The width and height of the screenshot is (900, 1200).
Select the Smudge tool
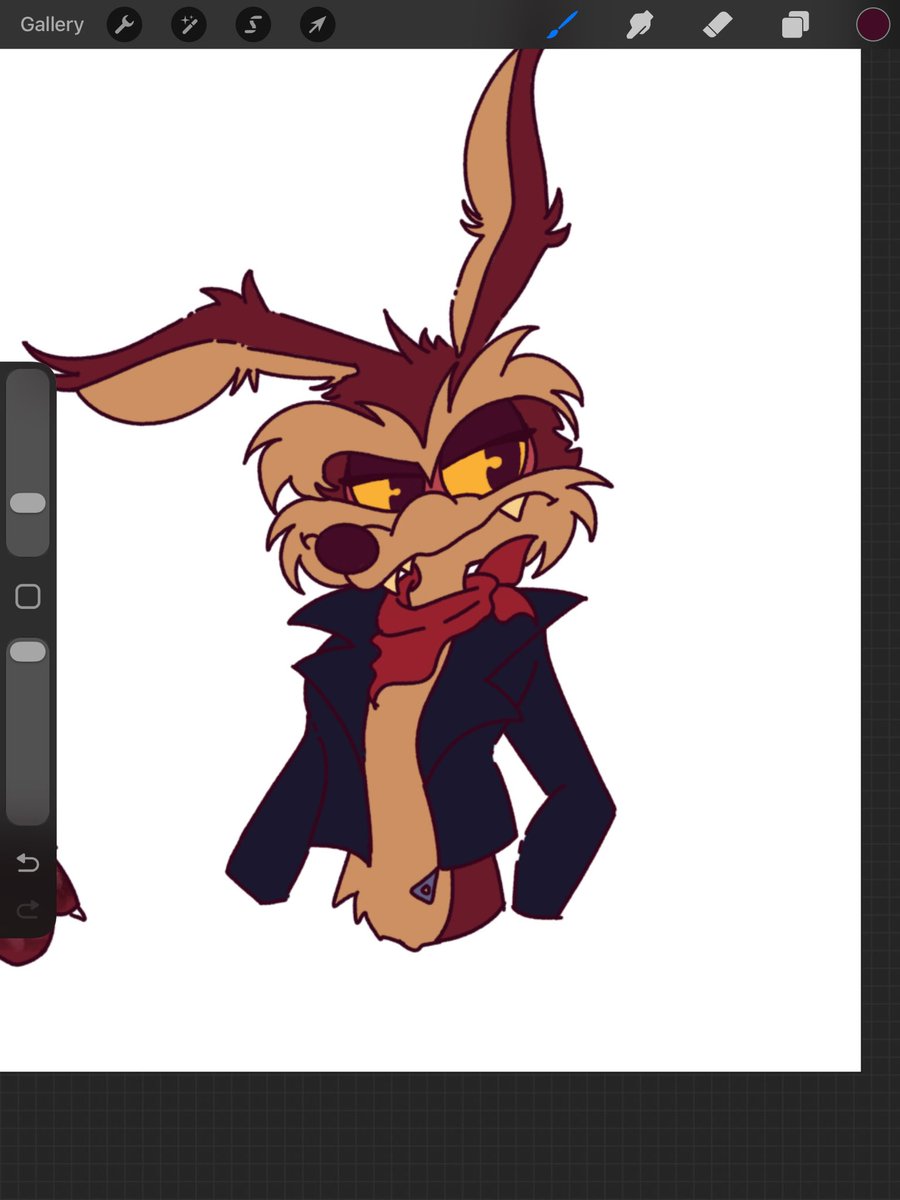640,24
